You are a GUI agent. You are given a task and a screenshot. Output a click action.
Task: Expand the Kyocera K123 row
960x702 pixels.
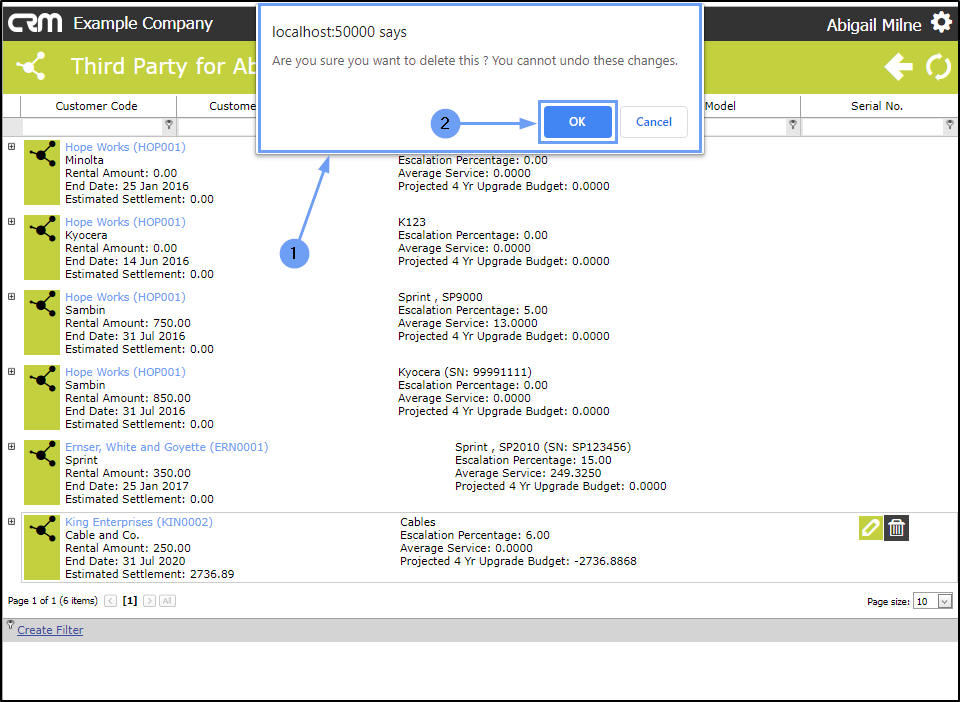pos(12,222)
